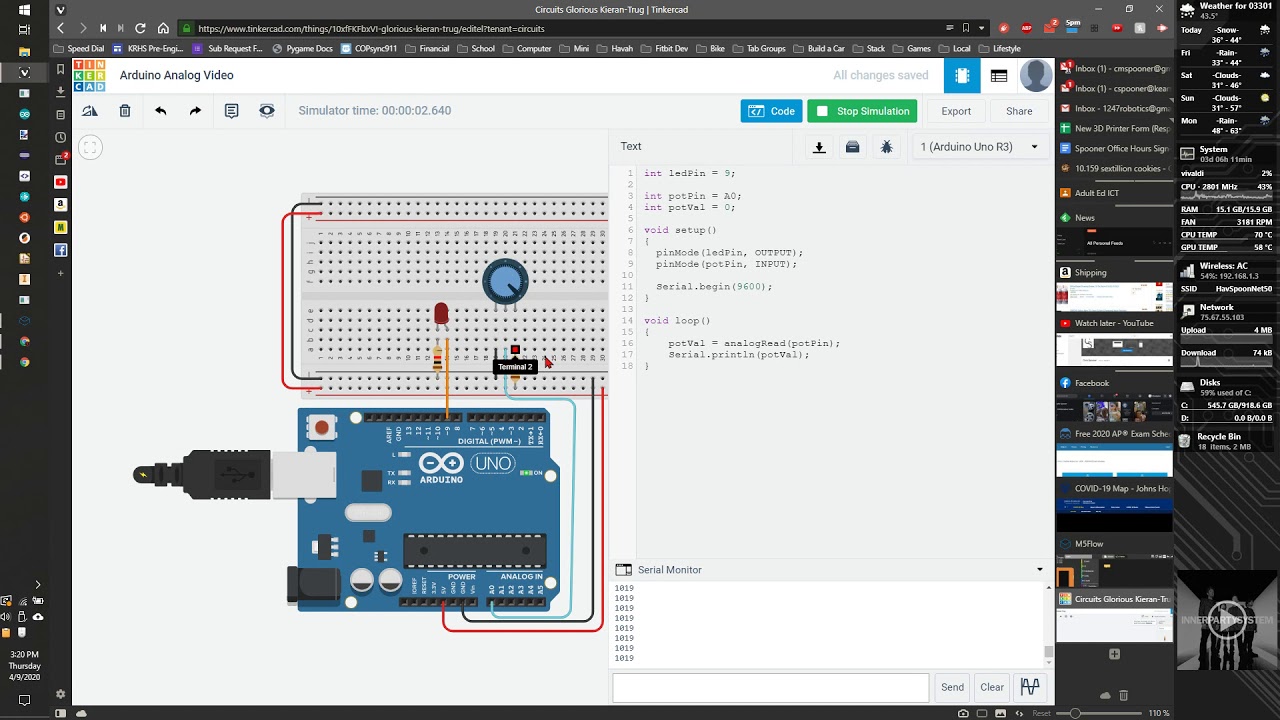Stop the running simulation
The width and height of the screenshot is (1280, 720).
[x=863, y=111]
